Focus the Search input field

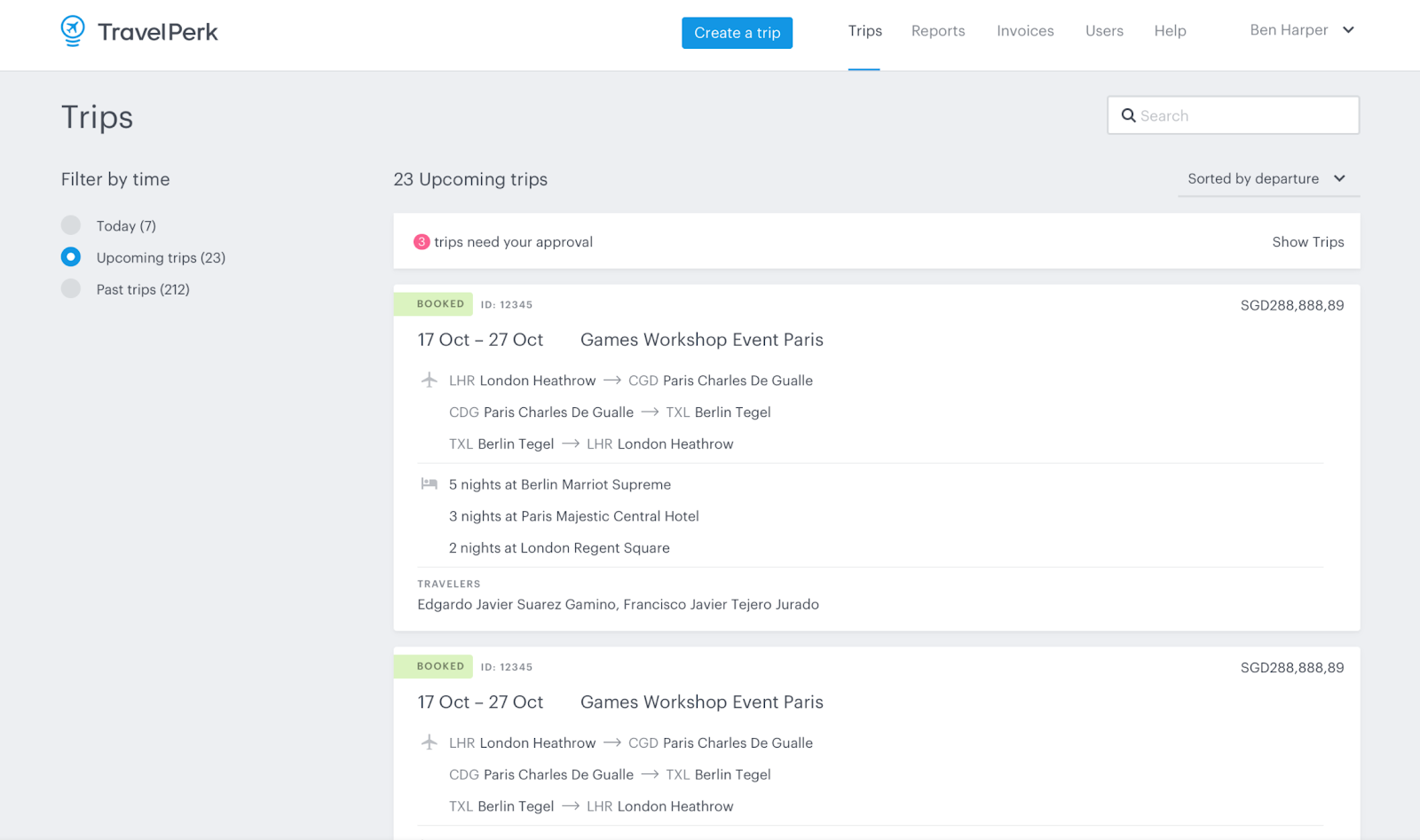1242,115
